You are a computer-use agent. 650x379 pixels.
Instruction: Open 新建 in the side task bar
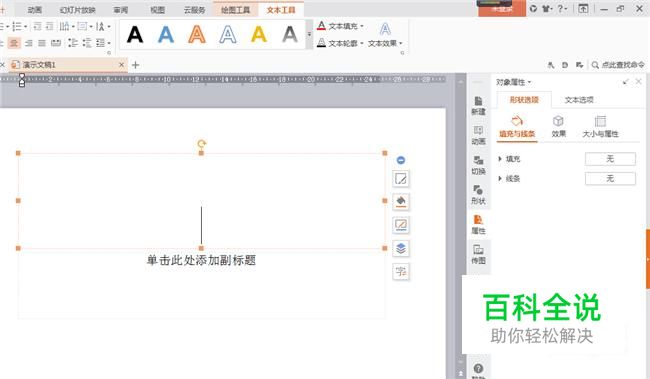click(x=478, y=106)
